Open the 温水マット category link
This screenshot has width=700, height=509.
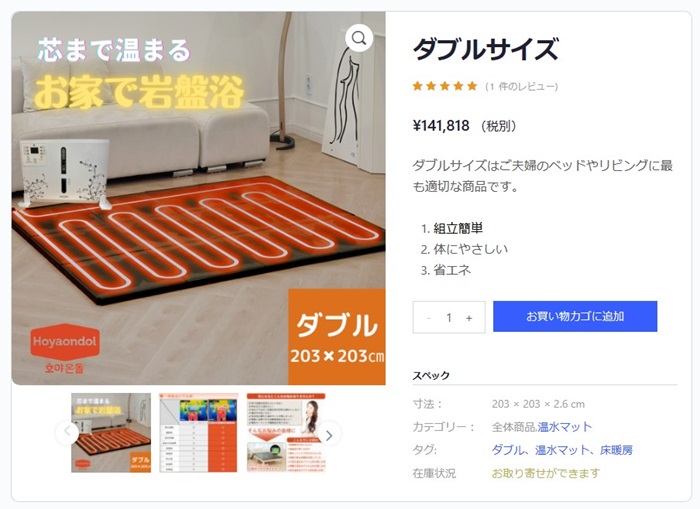[565, 427]
